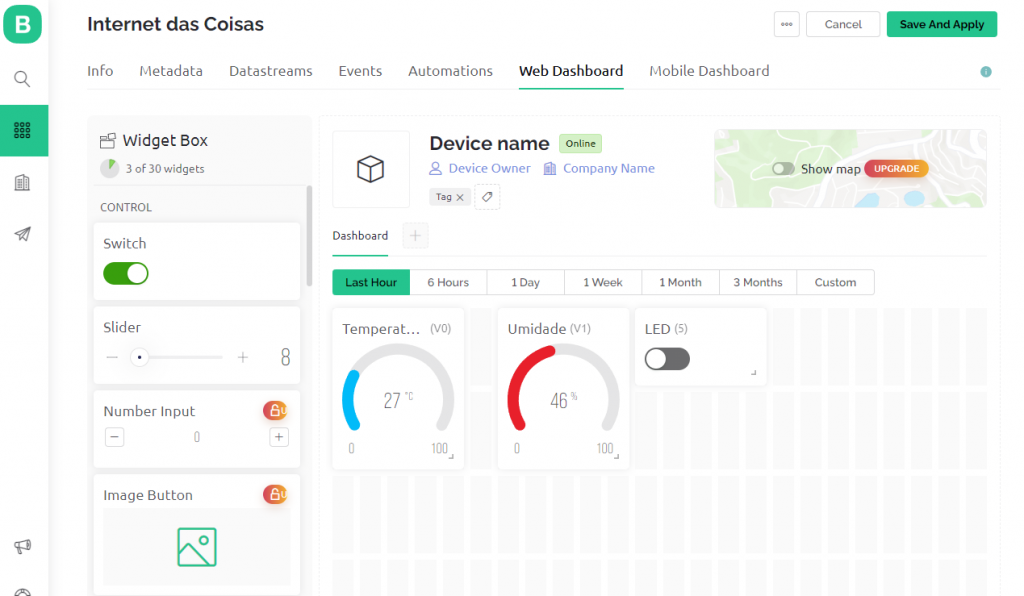
Task: Open the Info tab
Action: tap(100, 71)
